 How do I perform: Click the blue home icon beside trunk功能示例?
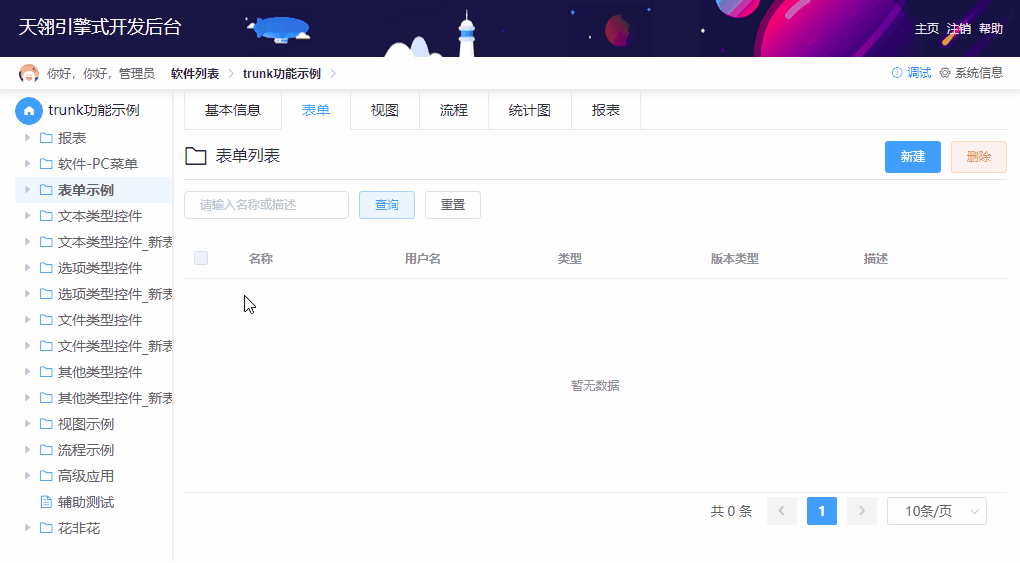click(x=29, y=110)
